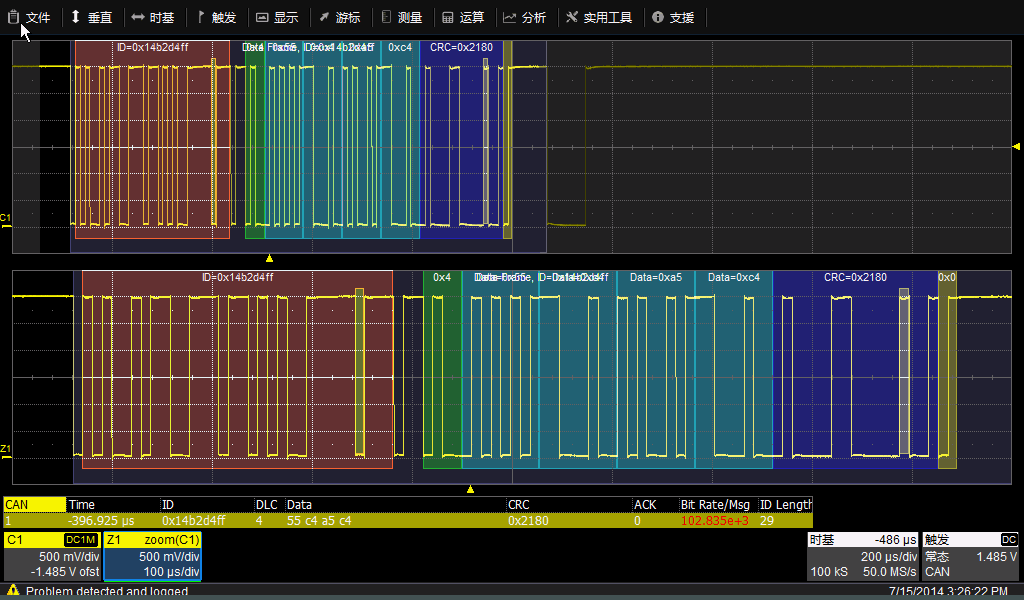Click the trigger position marker under top grid
Viewport: 1024px width, 600px height.
269,259
